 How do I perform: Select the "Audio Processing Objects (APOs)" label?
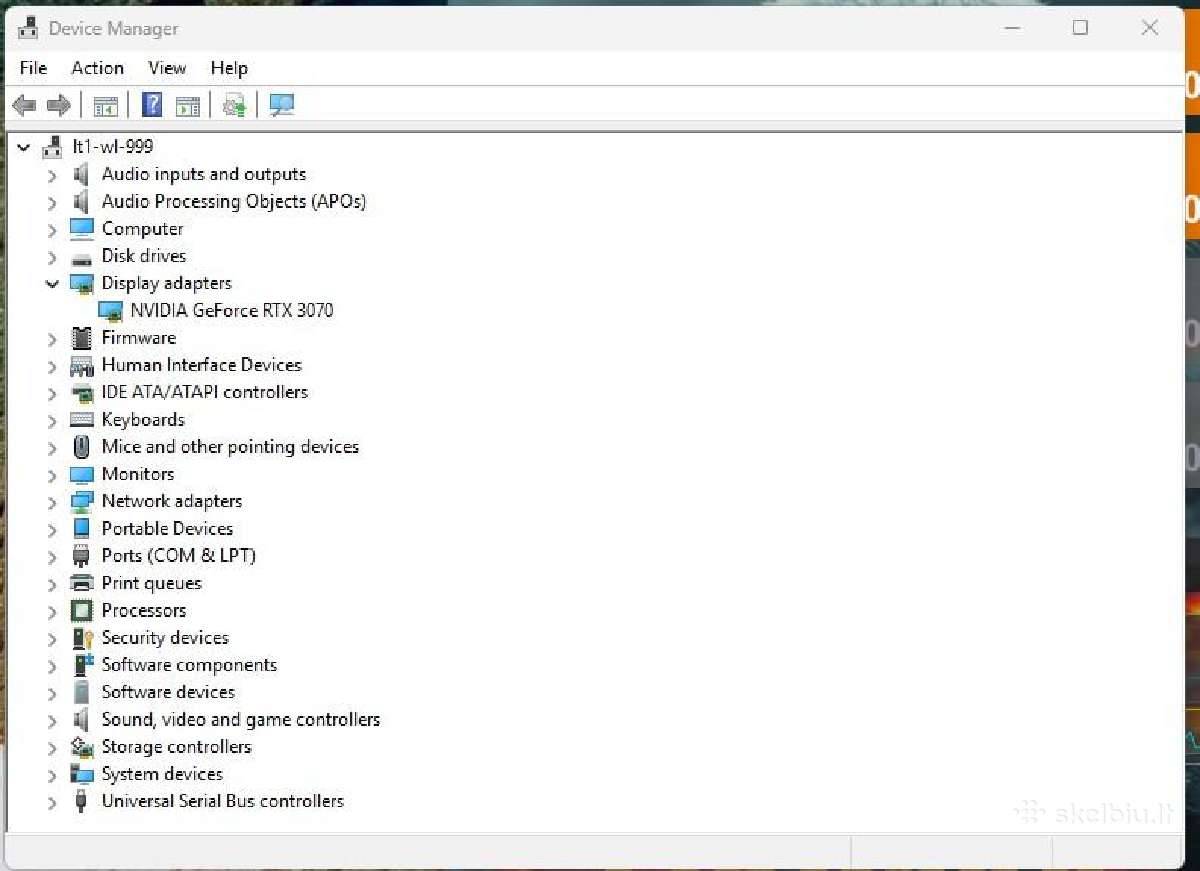click(234, 201)
